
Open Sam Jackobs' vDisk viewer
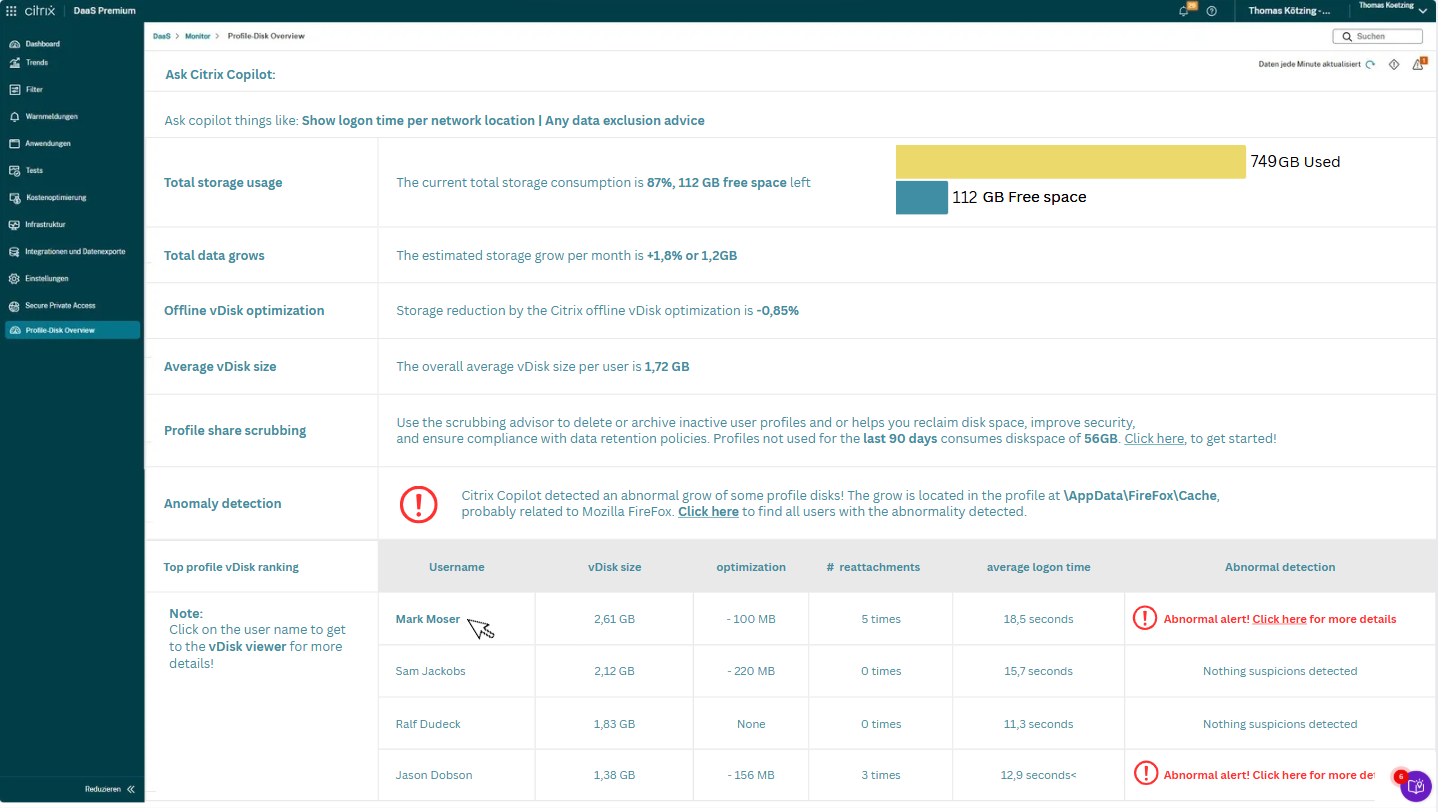431,671
